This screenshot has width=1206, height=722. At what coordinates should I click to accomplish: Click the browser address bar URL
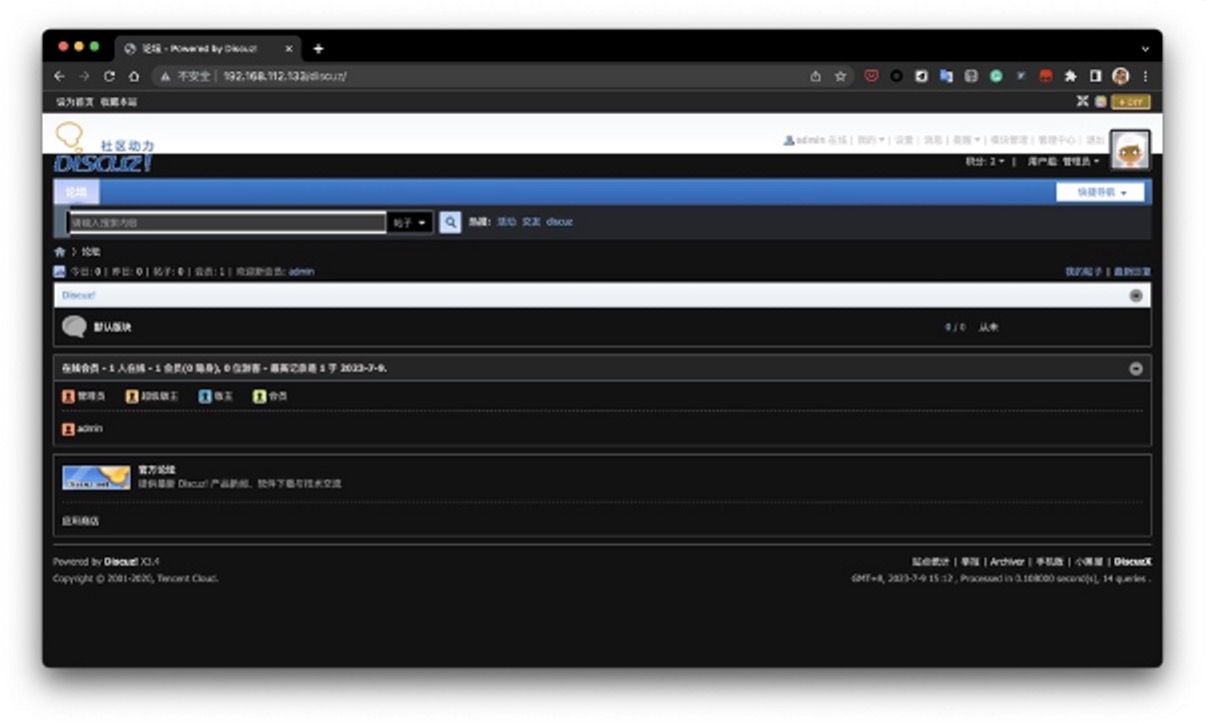tap(285, 76)
